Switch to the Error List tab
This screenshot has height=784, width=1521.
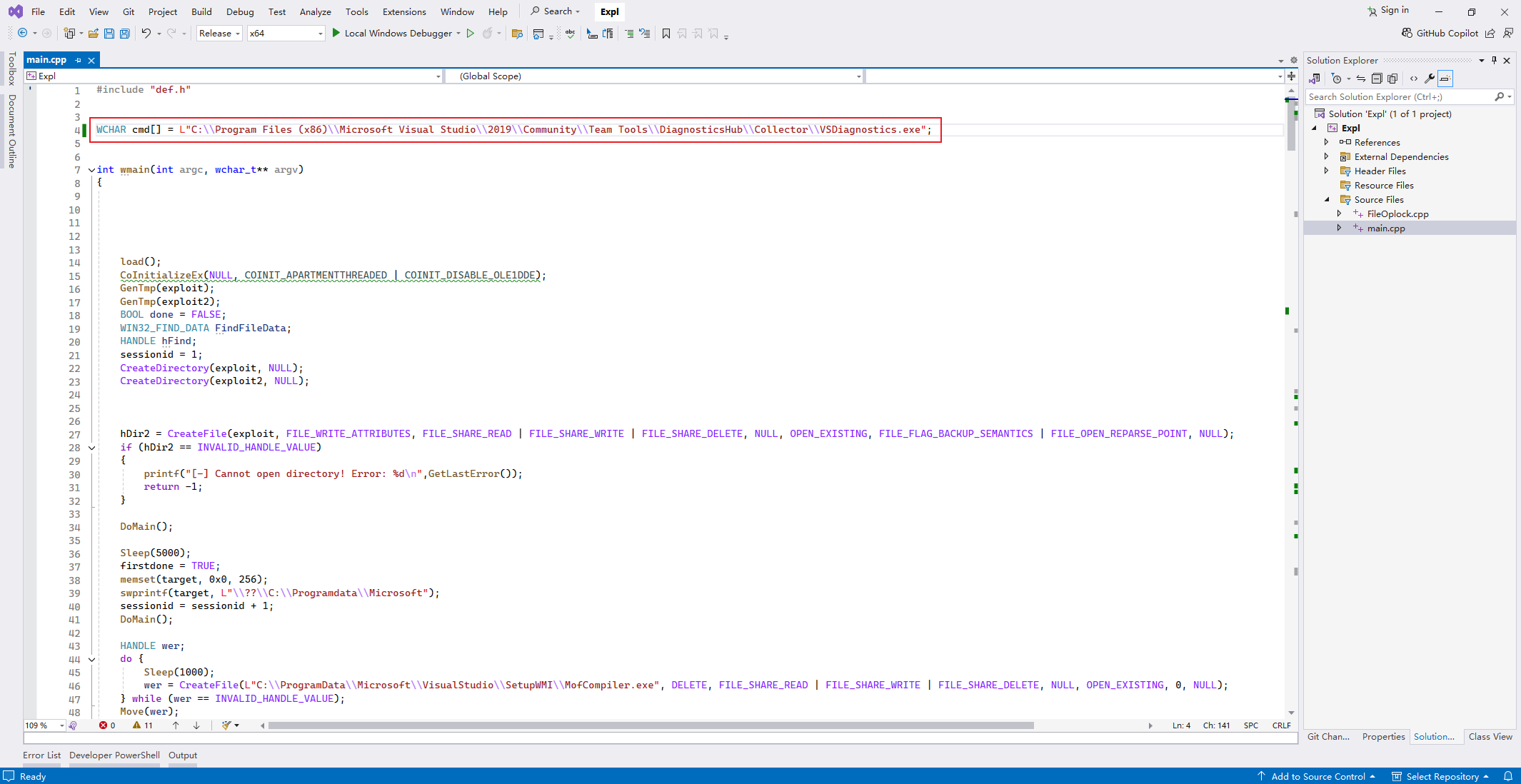[41, 755]
